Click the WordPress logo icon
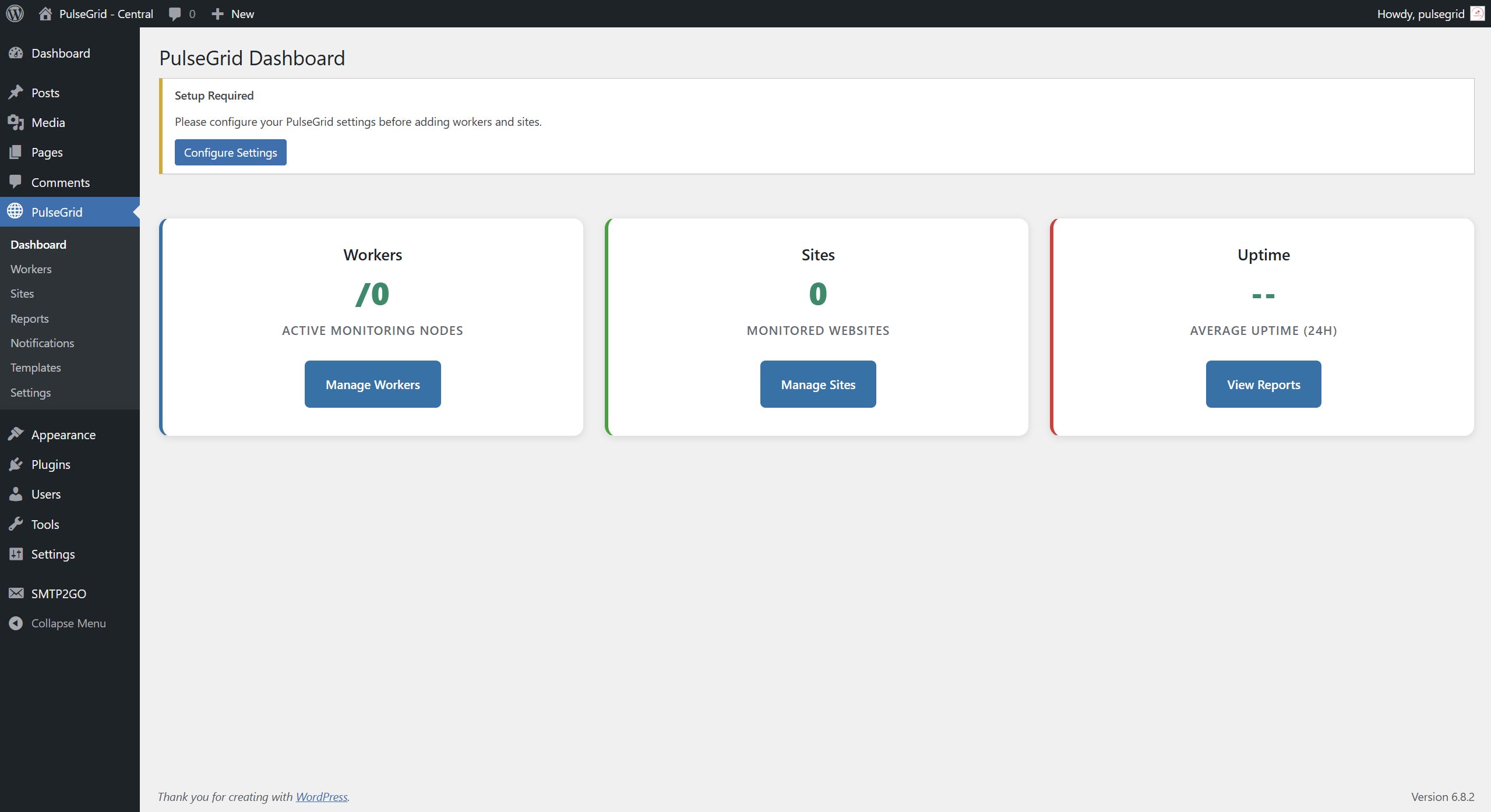The height and width of the screenshot is (812, 1491). tap(15, 13)
